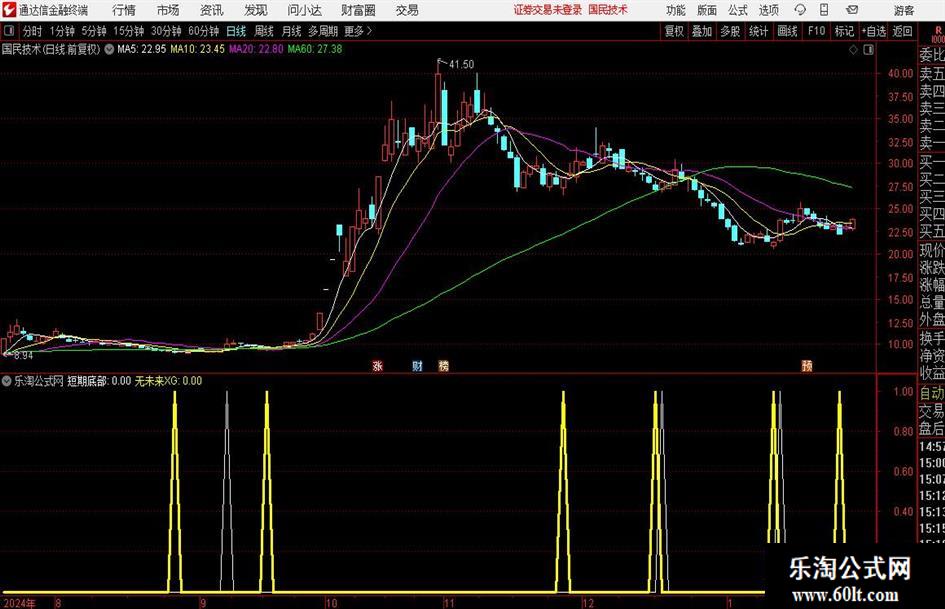Click the 短期底部: 0.00 indicator label
Viewport: 945px width, 609px height.
(99, 380)
